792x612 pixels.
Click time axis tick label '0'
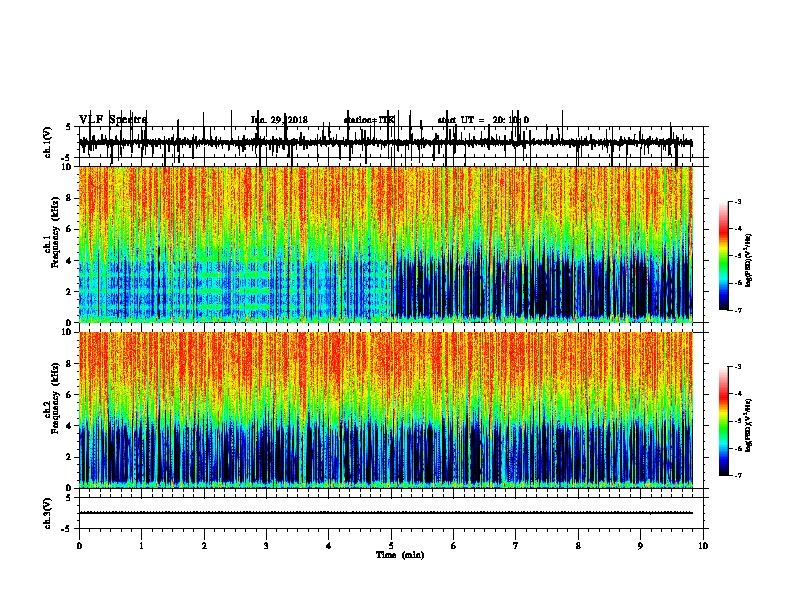click(x=79, y=546)
